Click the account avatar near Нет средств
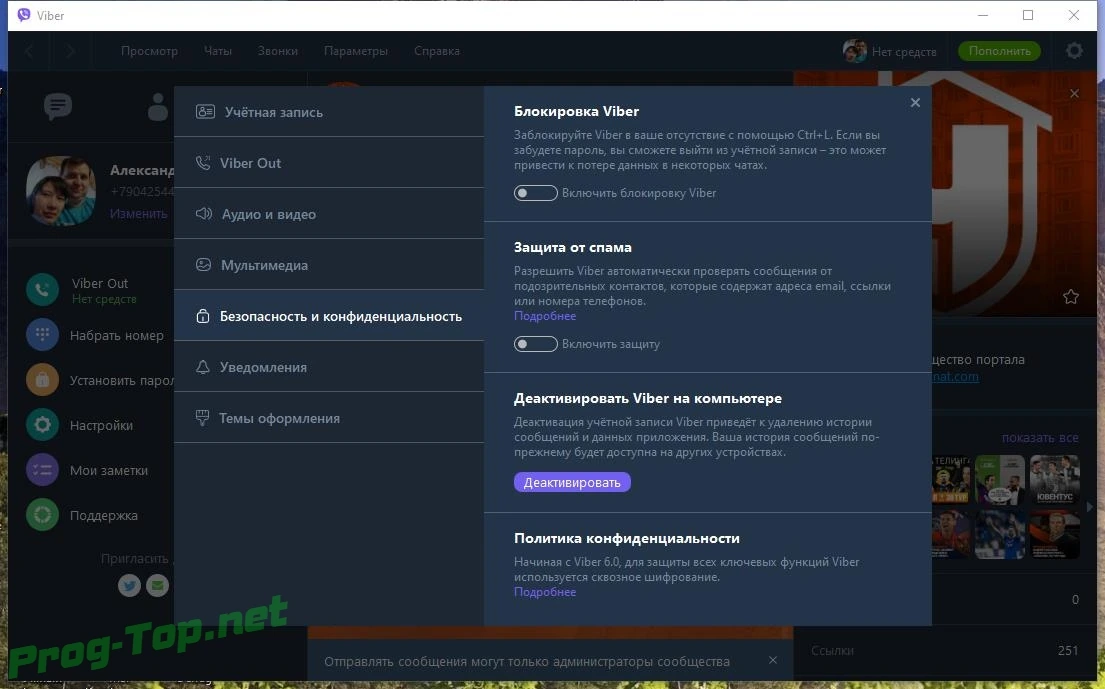Screen dimensions: 1105x689 [x=854, y=51]
